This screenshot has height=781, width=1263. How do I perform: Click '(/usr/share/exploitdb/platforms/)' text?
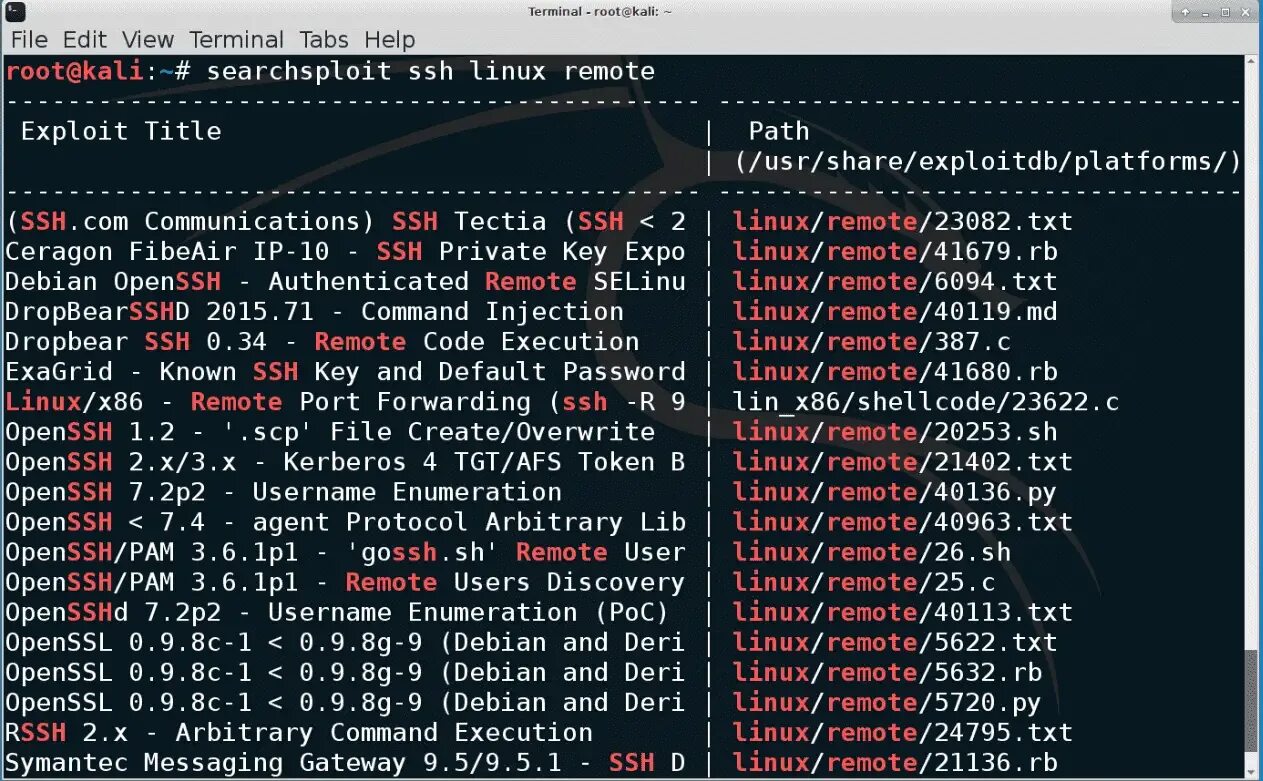(988, 162)
